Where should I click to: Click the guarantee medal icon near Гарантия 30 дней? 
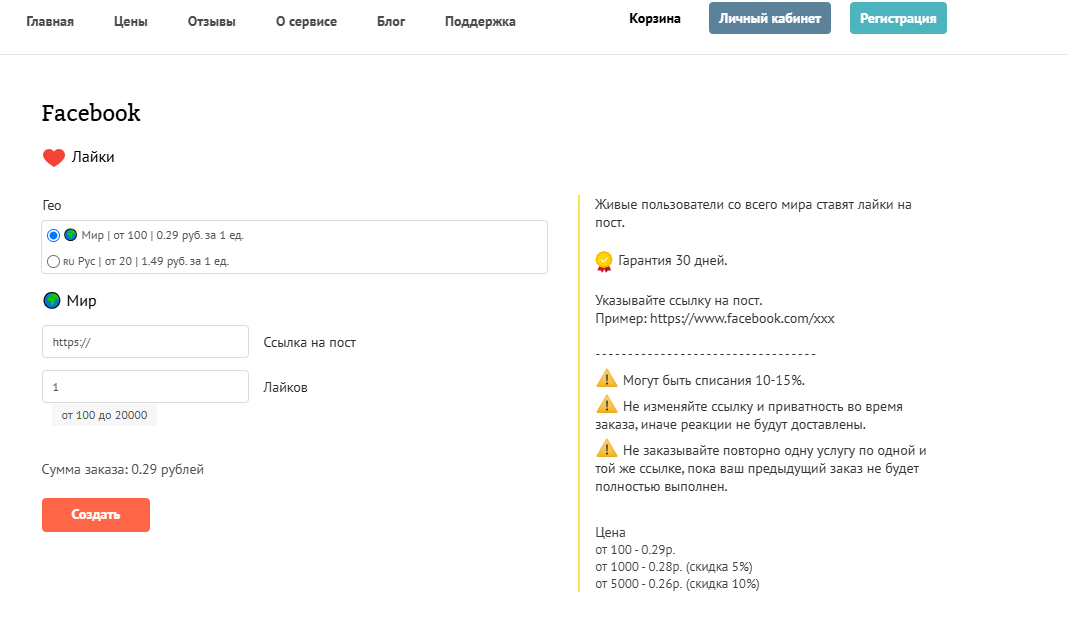point(603,262)
